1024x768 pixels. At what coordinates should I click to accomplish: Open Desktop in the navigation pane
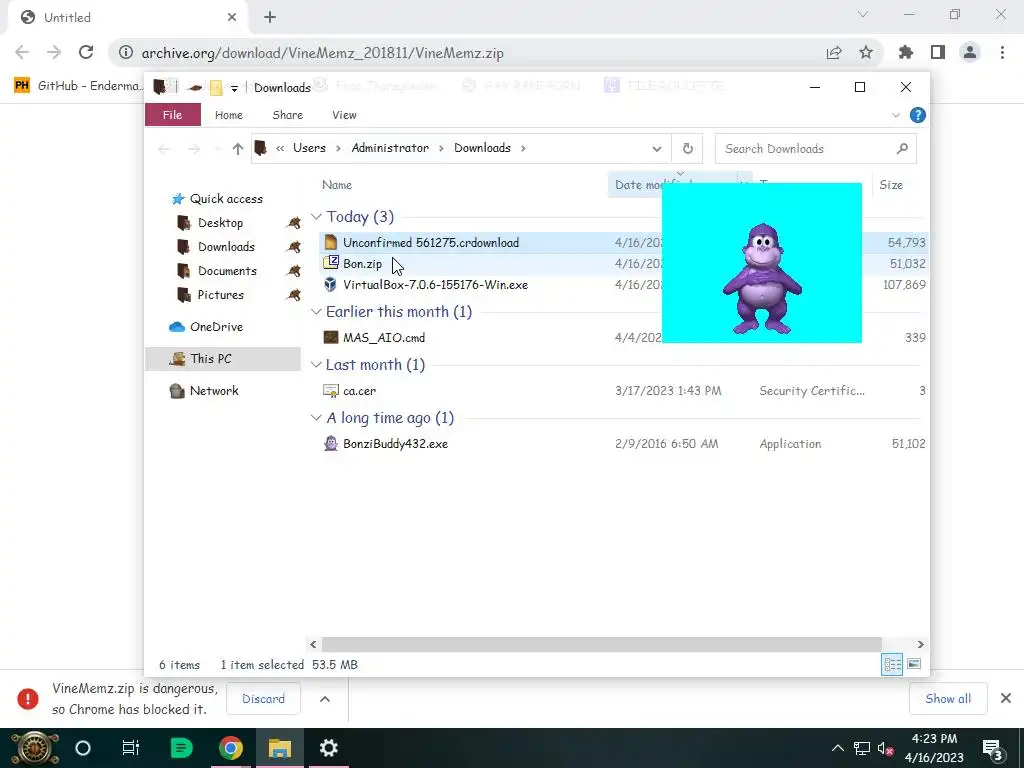(210, 223)
